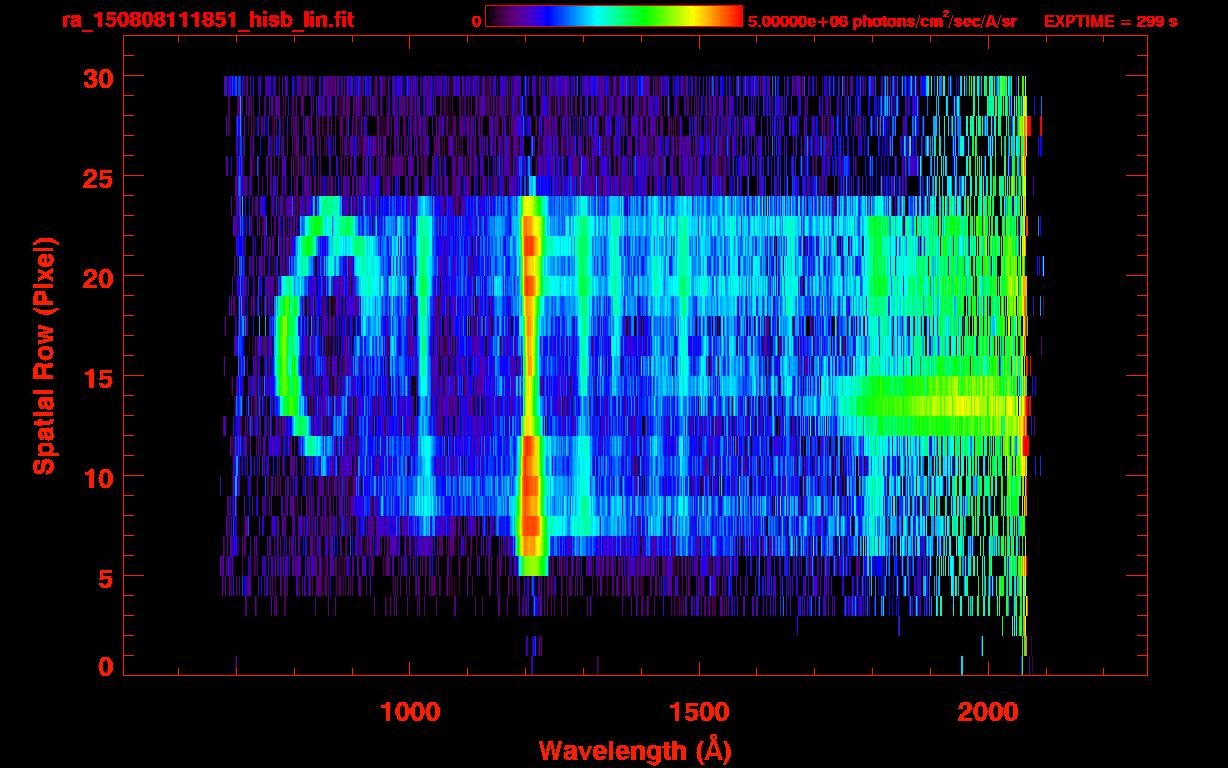
Task: Click the 1000 tick label on wavelength axis
Action: [410, 712]
